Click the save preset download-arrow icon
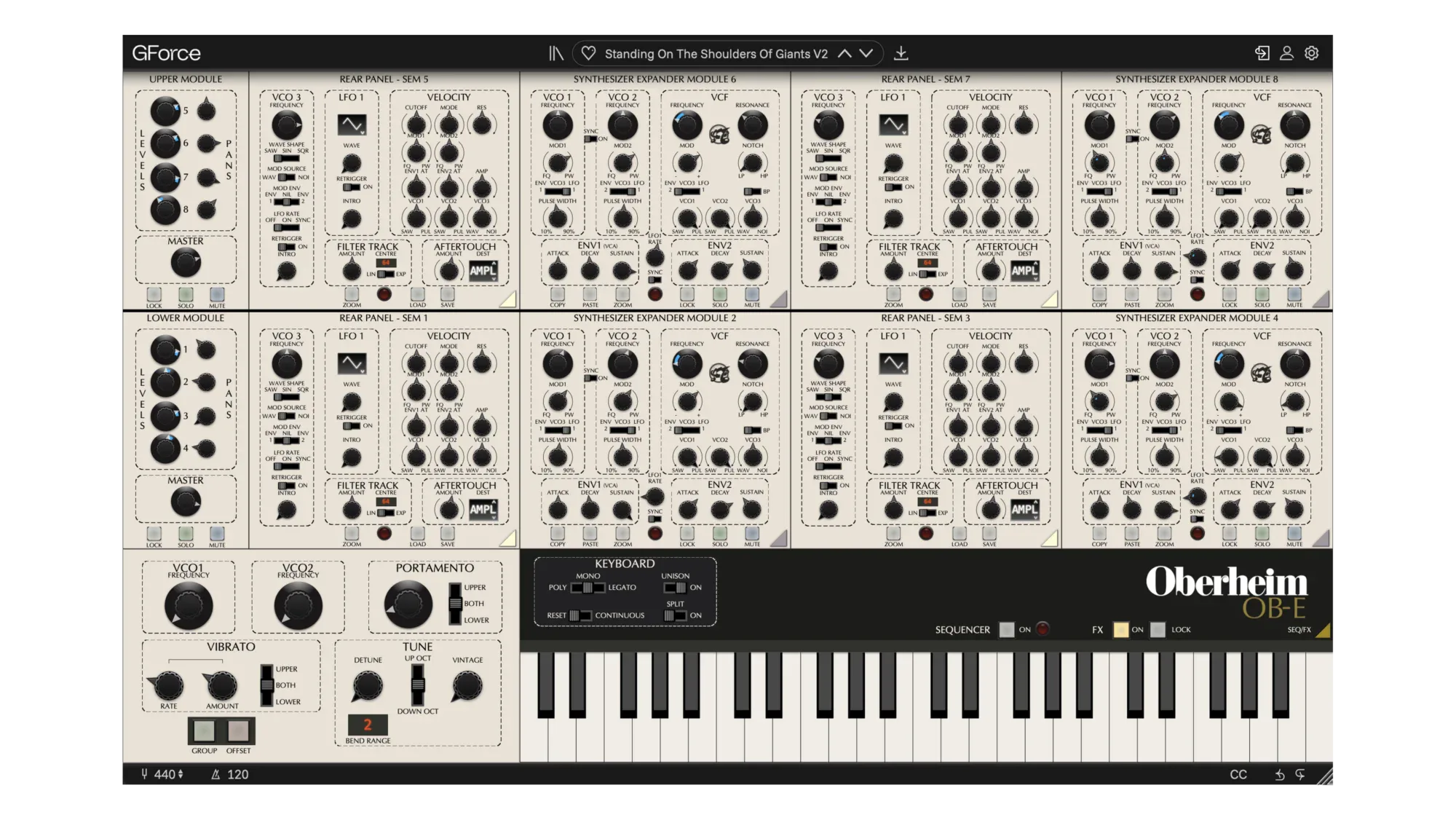The width and height of the screenshot is (1456, 820). 901,53
